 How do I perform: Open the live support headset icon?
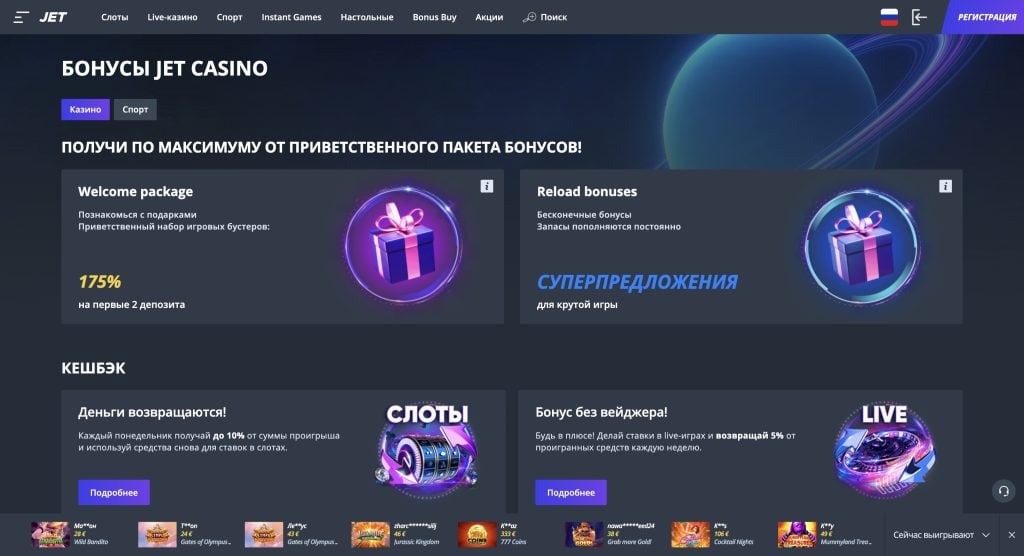pos(1004,491)
